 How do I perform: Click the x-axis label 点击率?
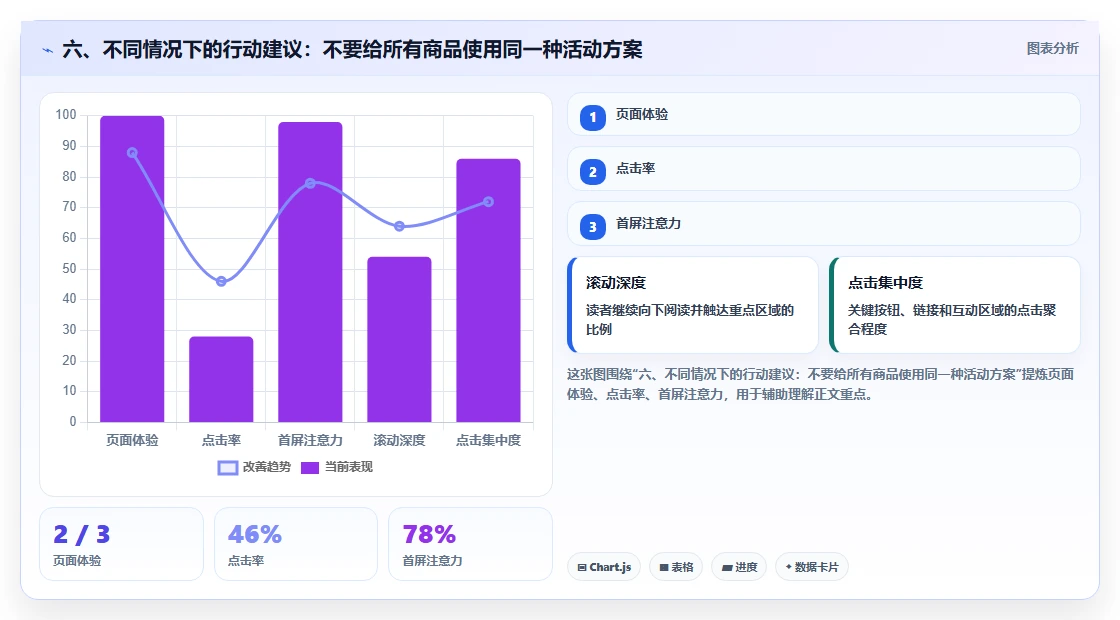coord(221,441)
